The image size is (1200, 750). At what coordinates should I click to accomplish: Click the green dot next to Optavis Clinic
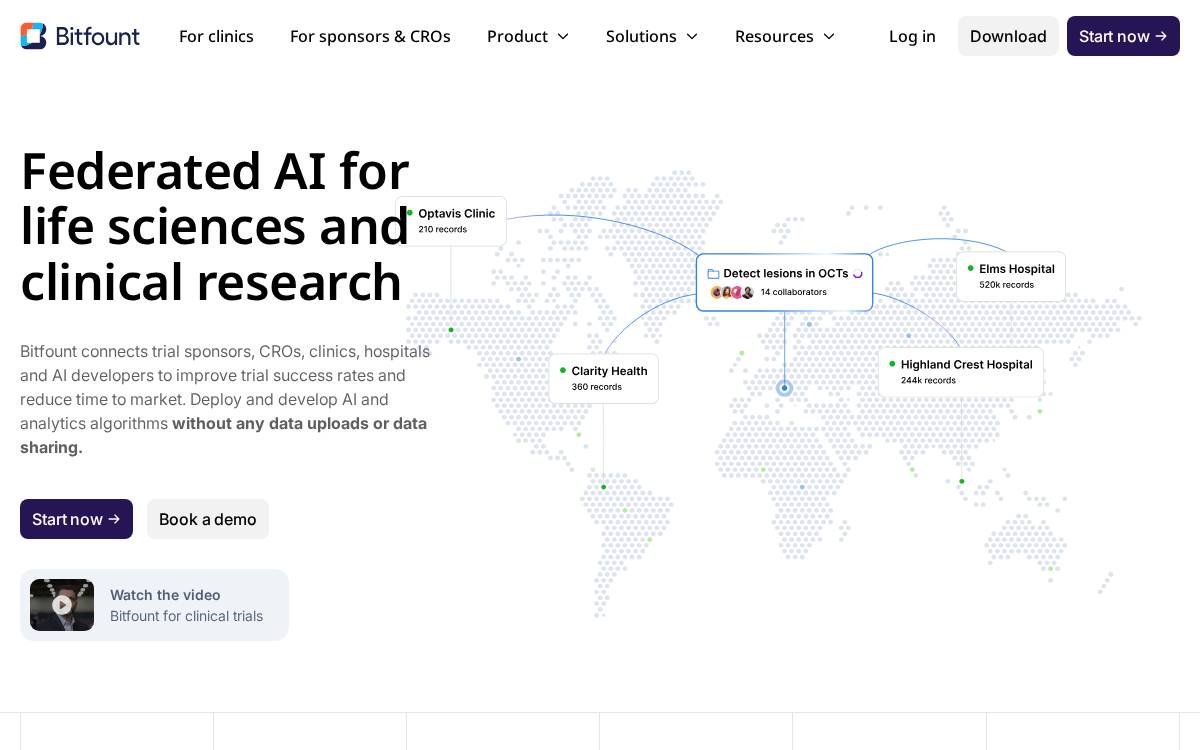tap(410, 213)
